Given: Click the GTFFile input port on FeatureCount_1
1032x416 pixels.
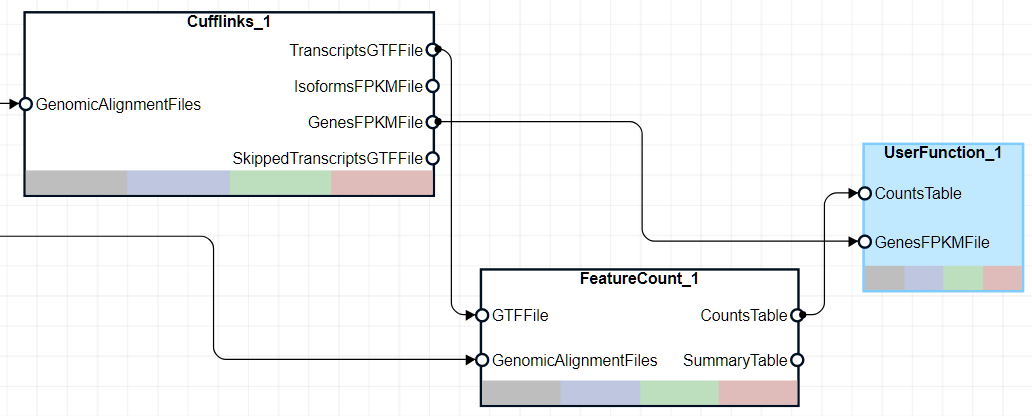Looking at the screenshot, I should click(x=482, y=314).
